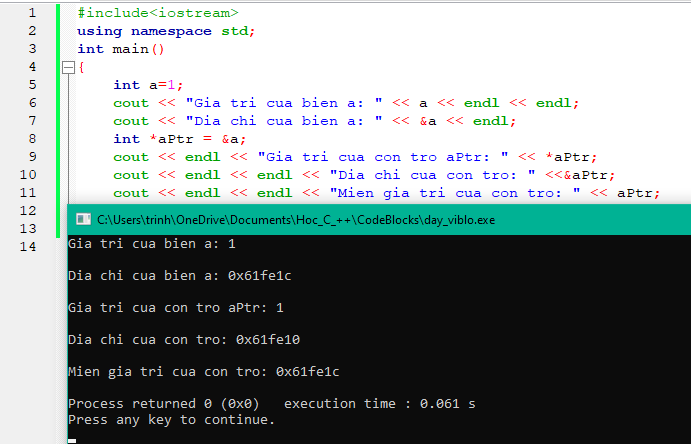Click the word 'main' on line 3
The image size is (691, 444).
pyautogui.click(x=130, y=49)
